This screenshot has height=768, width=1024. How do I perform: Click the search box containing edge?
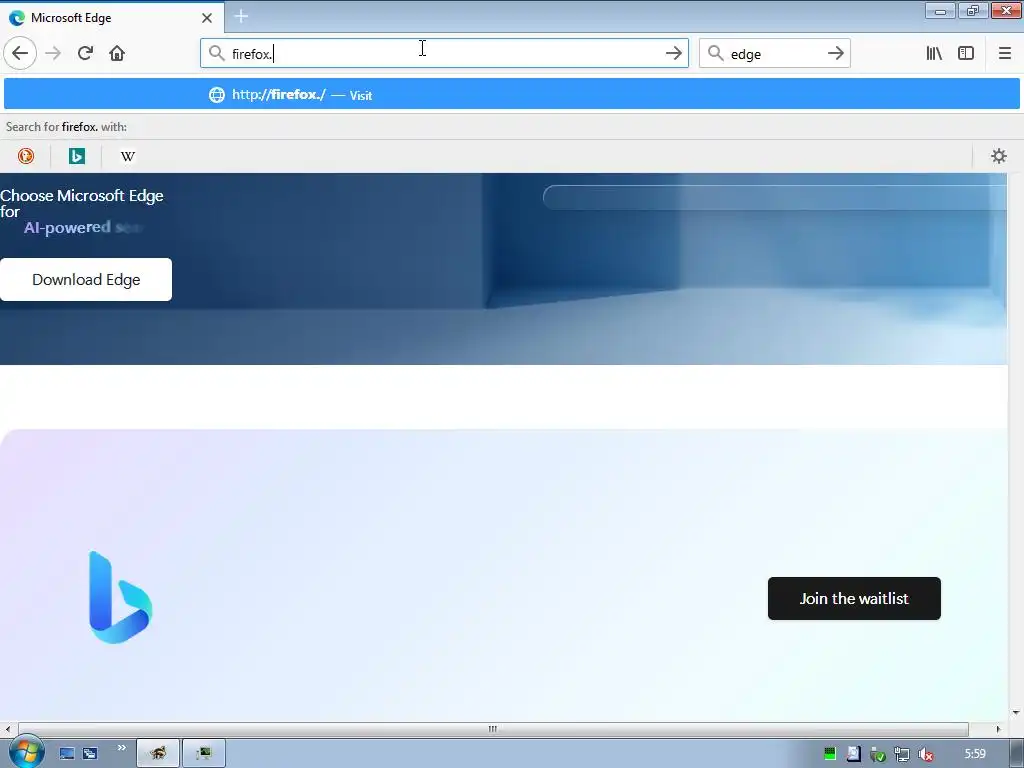pyautogui.click(x=775, y=54)
